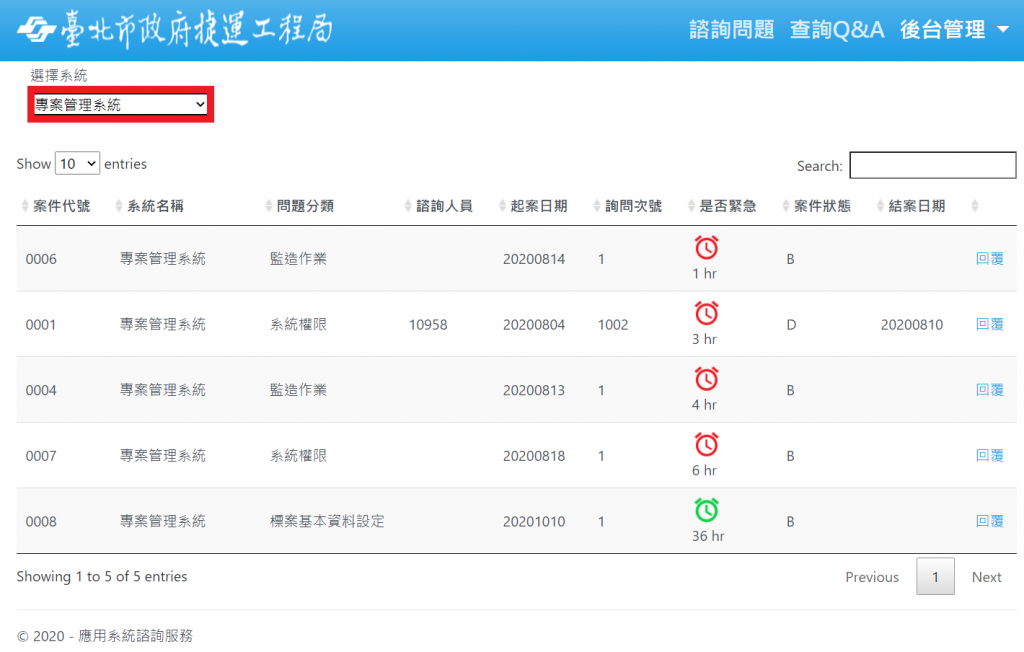Click the 標案基本資料設定 category cell

(x=327, y=521)
